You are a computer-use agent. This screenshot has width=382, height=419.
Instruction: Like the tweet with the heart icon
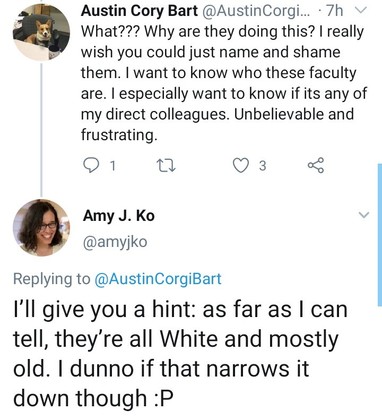click(240, 165)
